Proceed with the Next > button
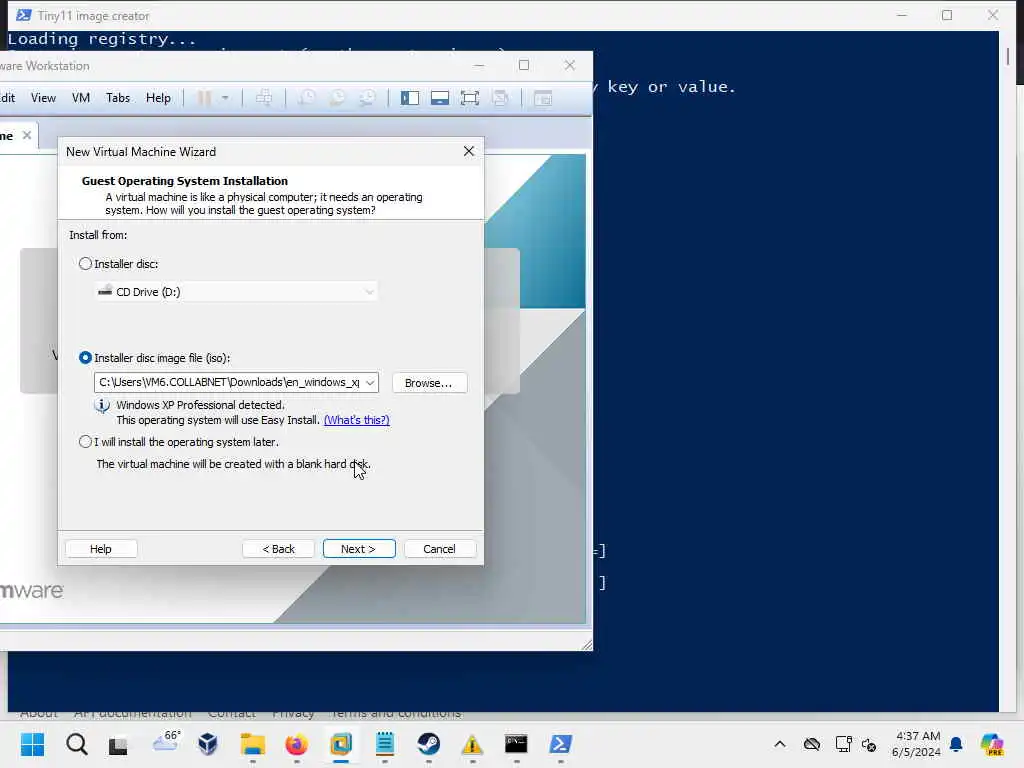Screen dimensions: 1024x768 [359, 549]
